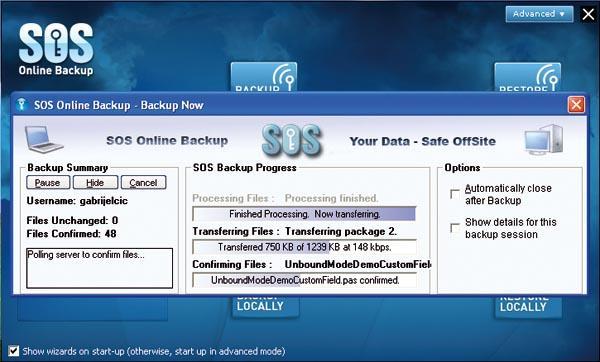Click the desktop computer icon in the header
This screenshot has width=600, height=362.
click(544, 139)
